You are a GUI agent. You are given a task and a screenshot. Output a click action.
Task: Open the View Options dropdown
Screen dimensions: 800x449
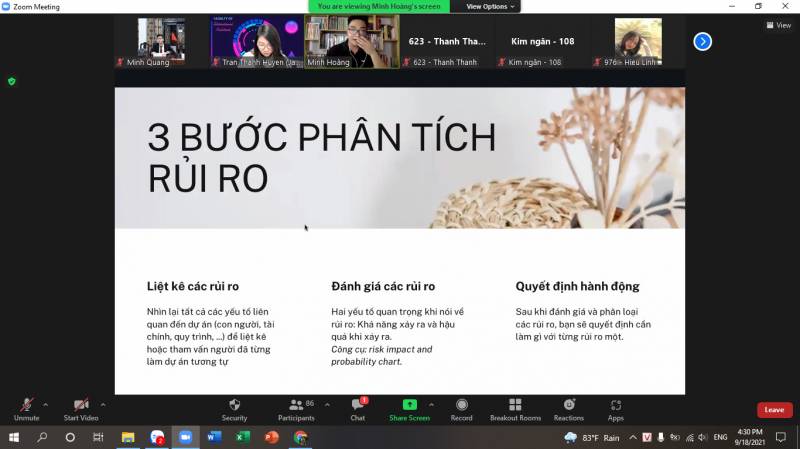coord(492,6)
